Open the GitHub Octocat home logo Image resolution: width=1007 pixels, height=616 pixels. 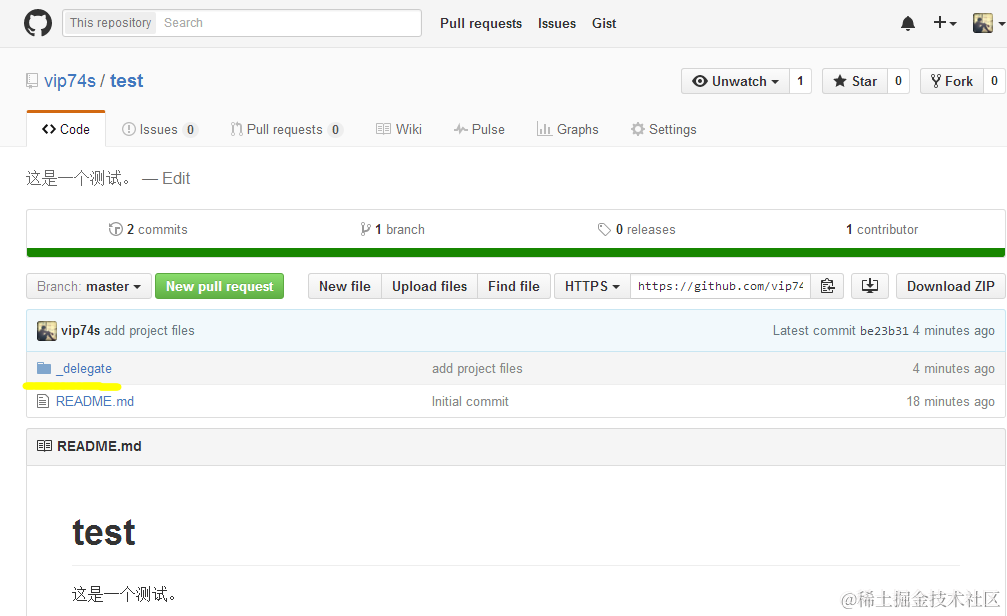pos(38,23)
